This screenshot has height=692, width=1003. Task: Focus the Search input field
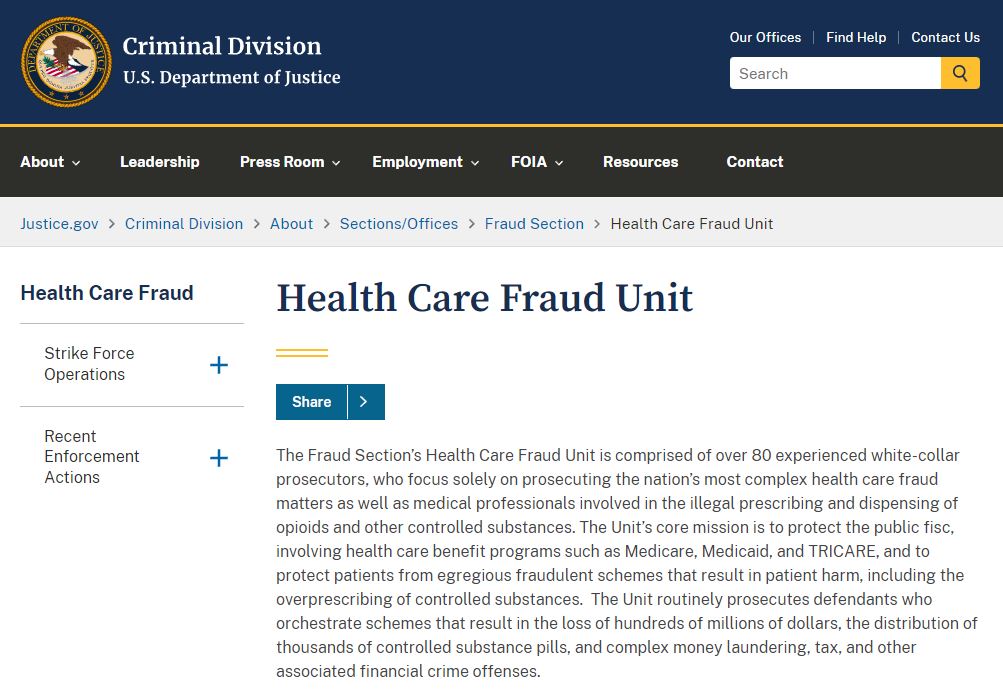coord(835,73)
